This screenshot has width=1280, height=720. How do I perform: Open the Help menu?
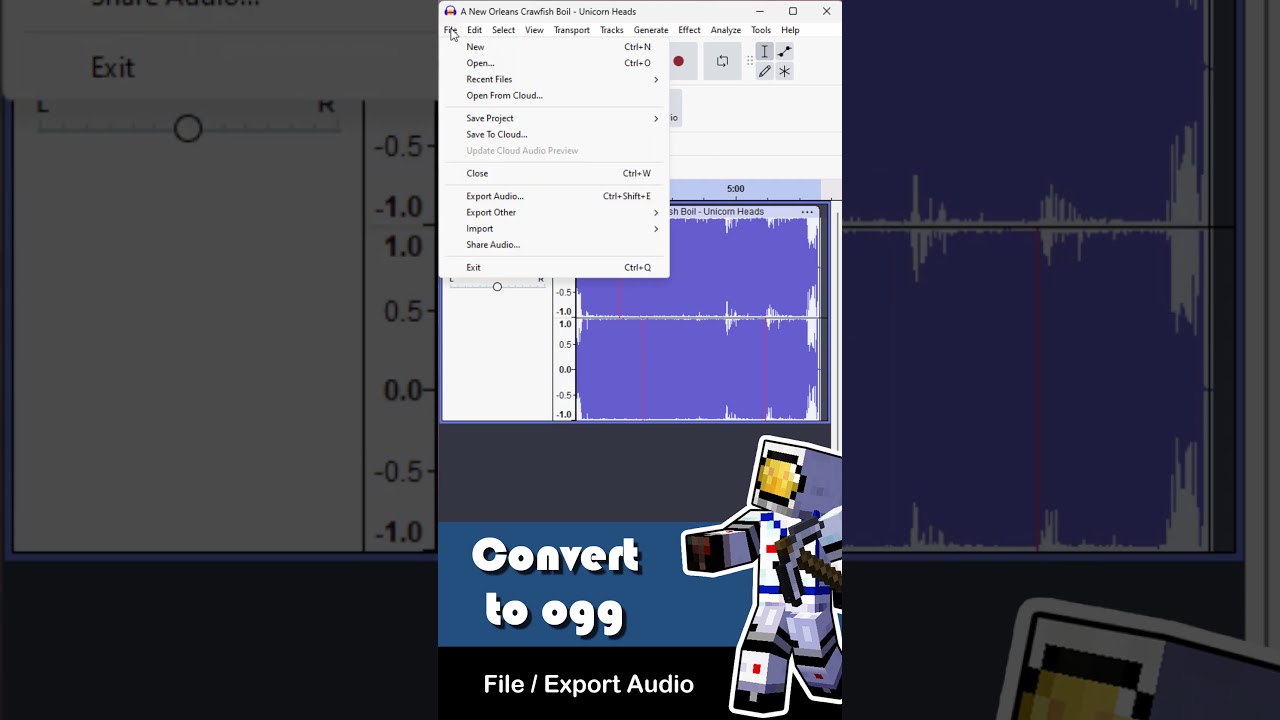tap(790, 30)
